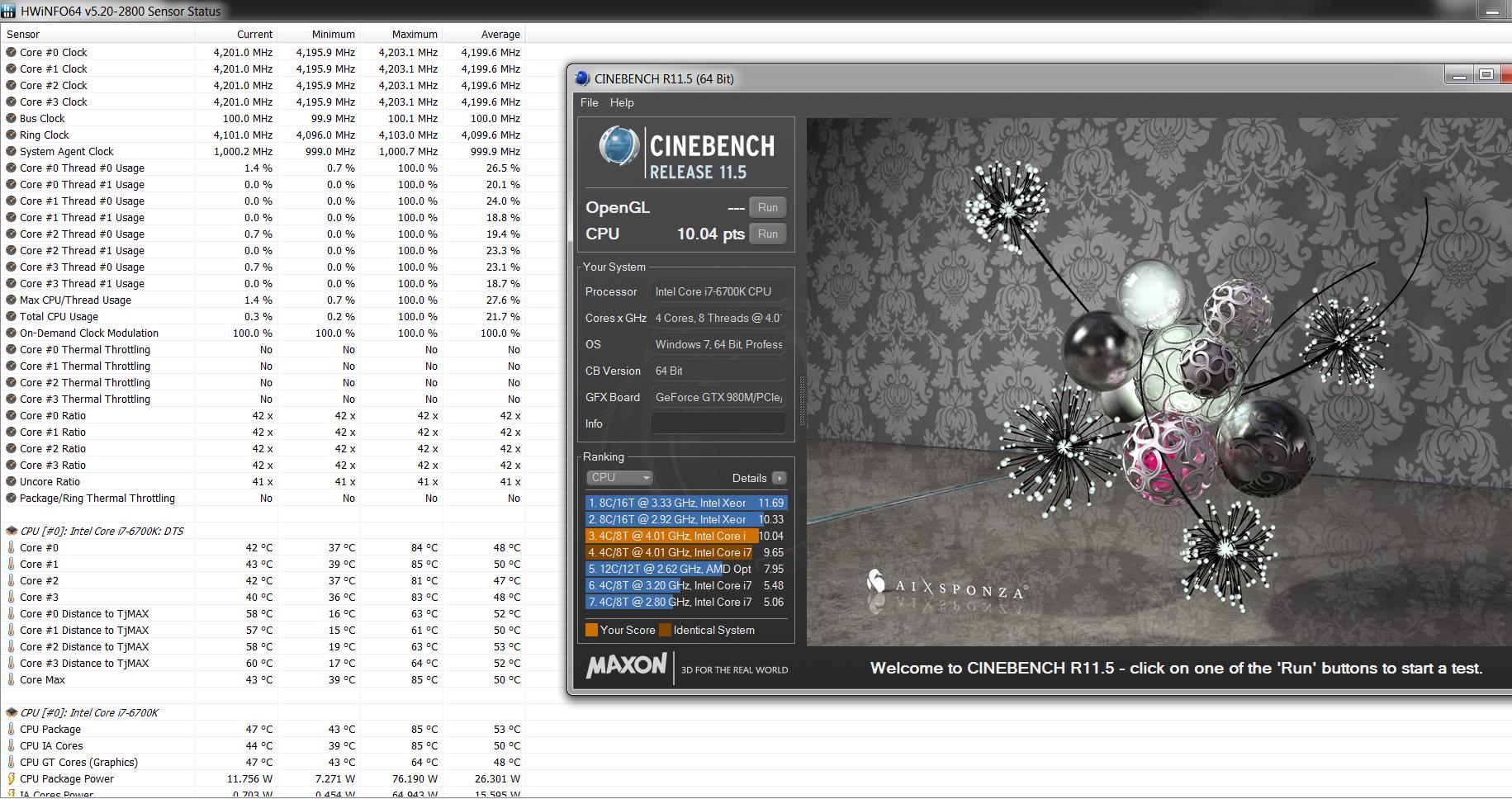
Task: Select ranking entry 12C/12T @ 2.62 GHz AMD
Action: tap(686, 569)
